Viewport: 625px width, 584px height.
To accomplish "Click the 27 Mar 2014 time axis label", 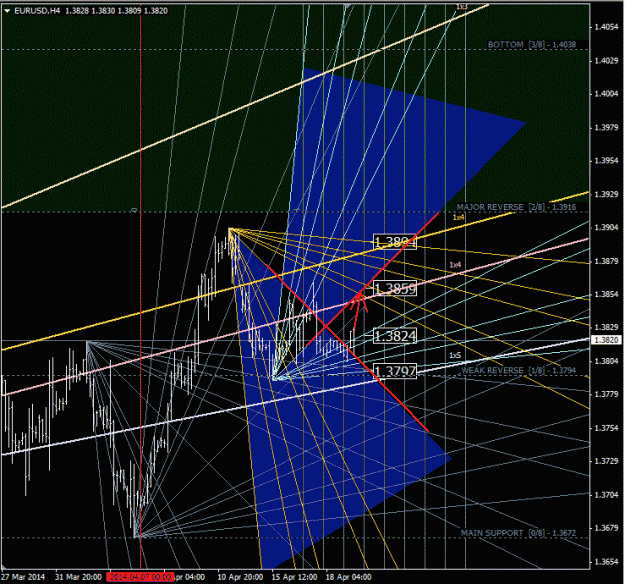I will (23, 577).
